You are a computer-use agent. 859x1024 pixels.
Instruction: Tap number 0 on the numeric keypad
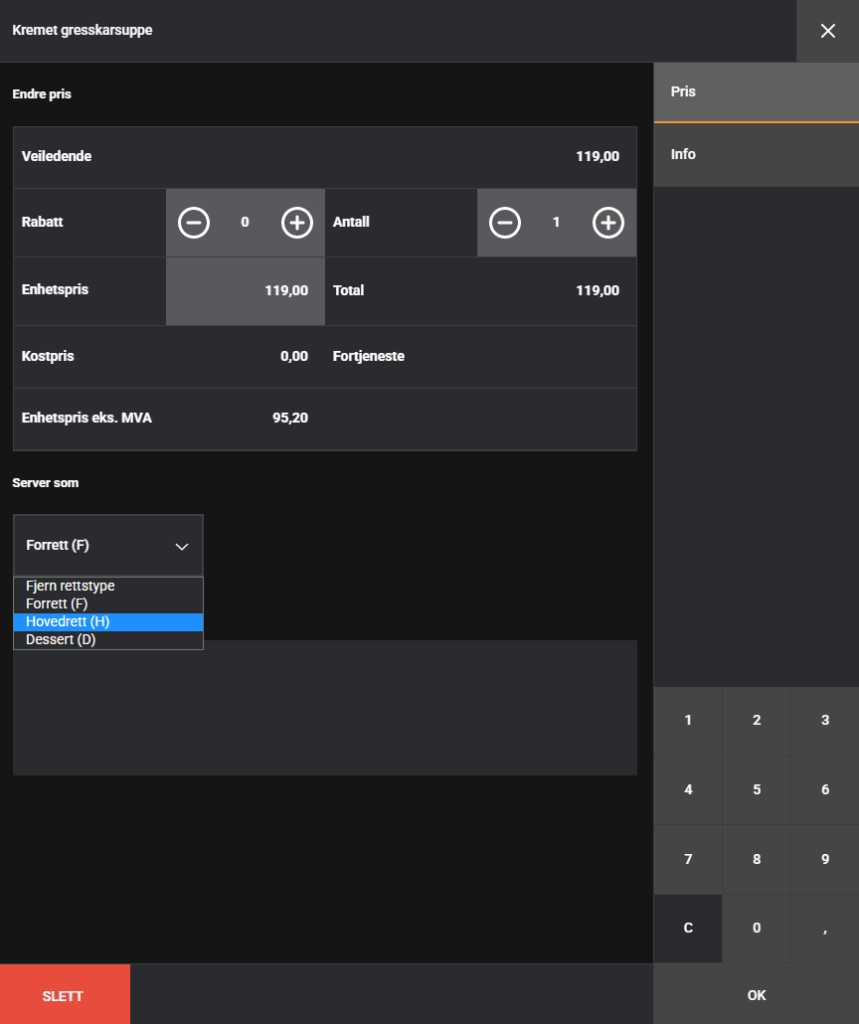(756, 928)
